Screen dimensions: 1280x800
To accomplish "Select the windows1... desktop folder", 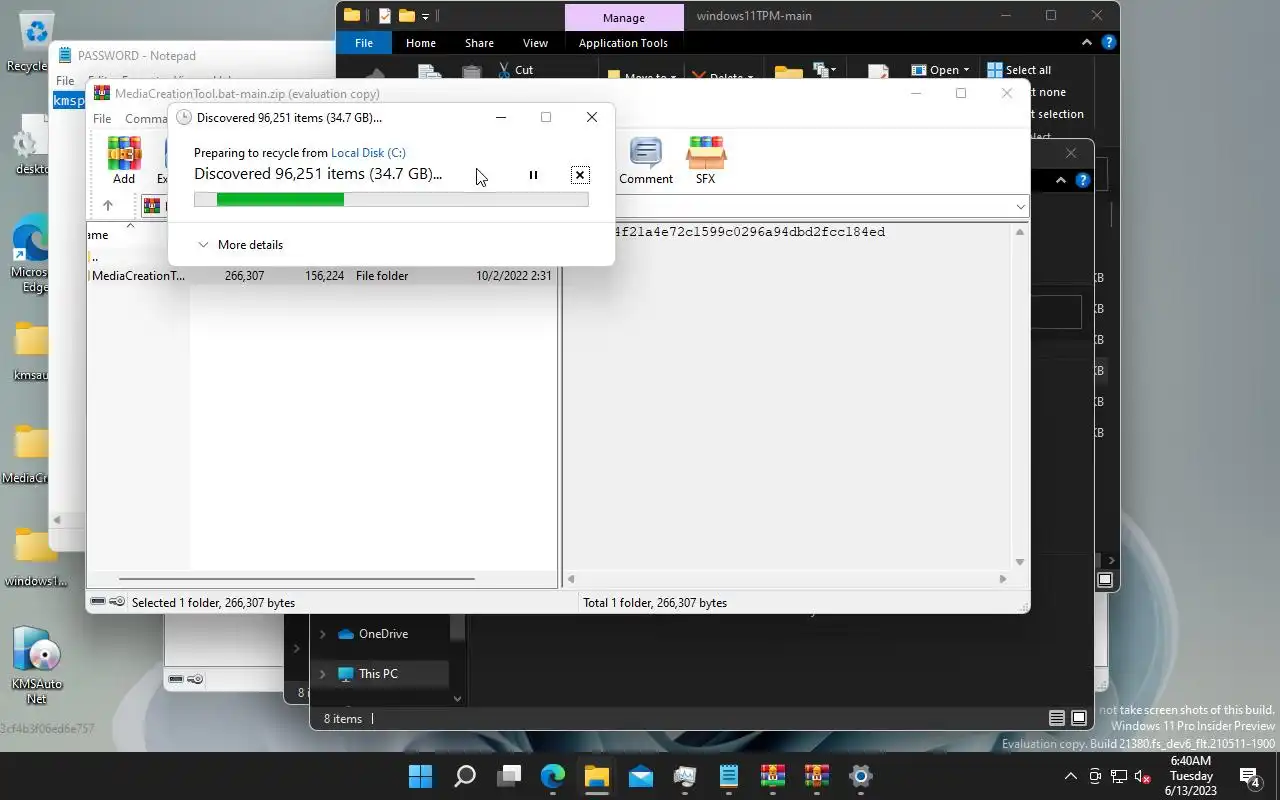I will (x=34, y=557).
